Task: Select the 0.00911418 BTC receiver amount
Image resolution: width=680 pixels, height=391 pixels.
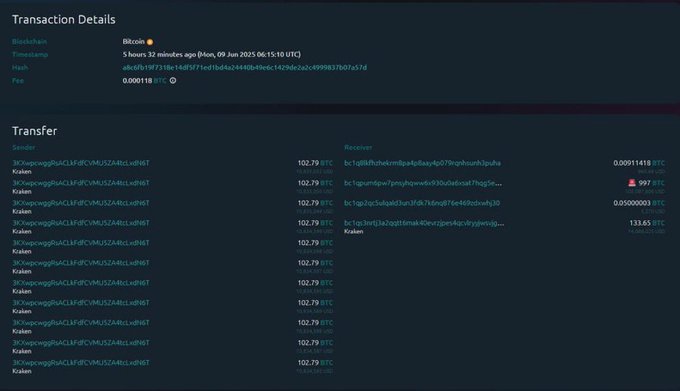Action: pos(639,163)
